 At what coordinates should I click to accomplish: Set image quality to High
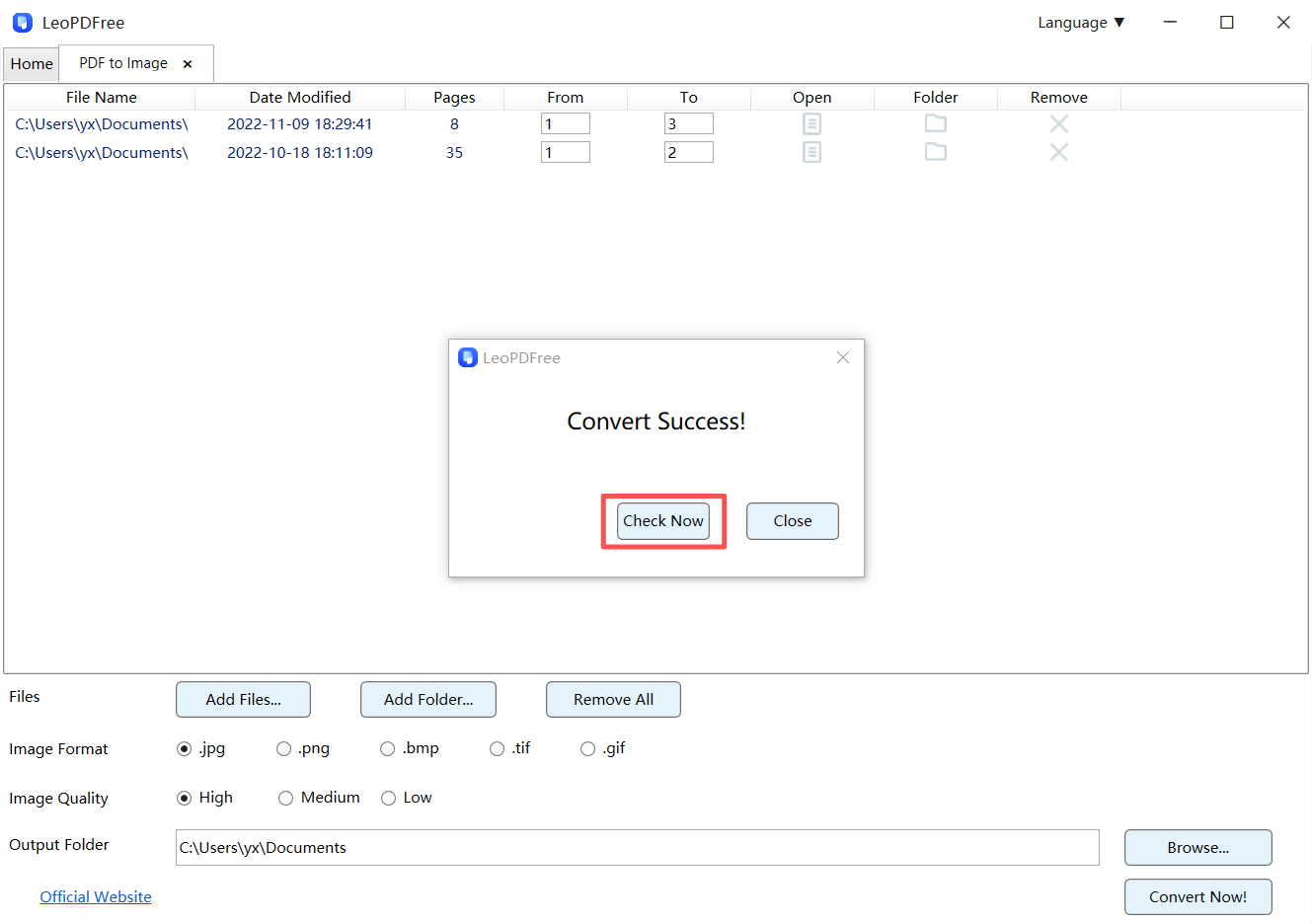(x=184, y=798)
